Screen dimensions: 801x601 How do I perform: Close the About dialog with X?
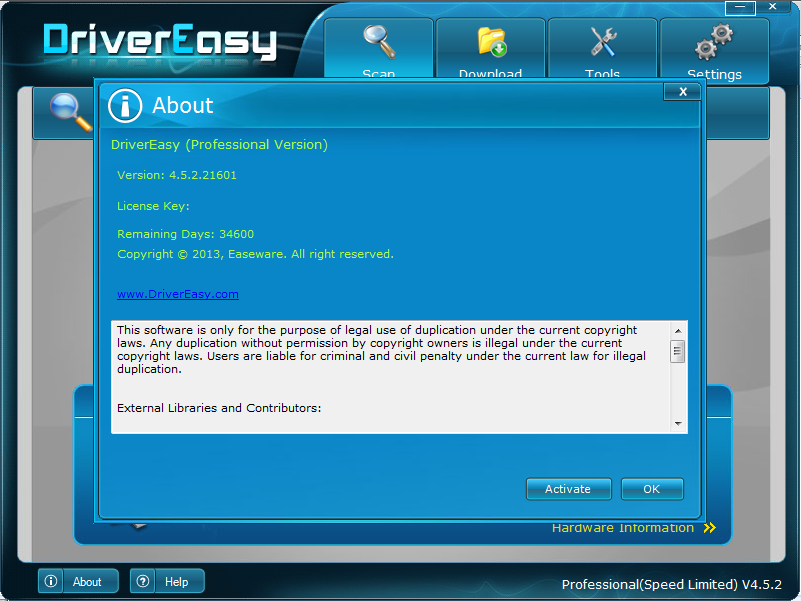(x=682, y=91)
